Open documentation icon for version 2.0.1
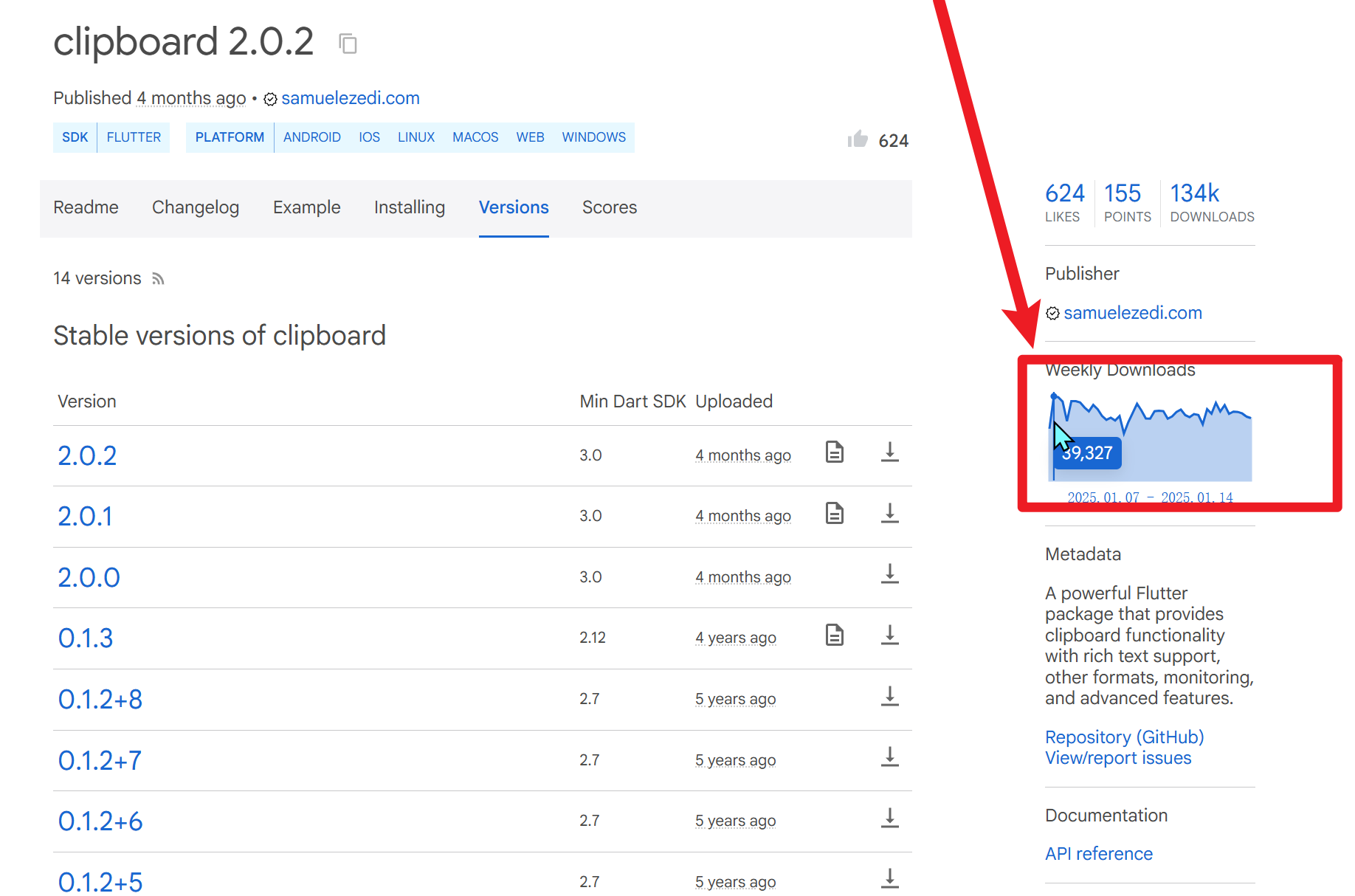 click(834, 514)
